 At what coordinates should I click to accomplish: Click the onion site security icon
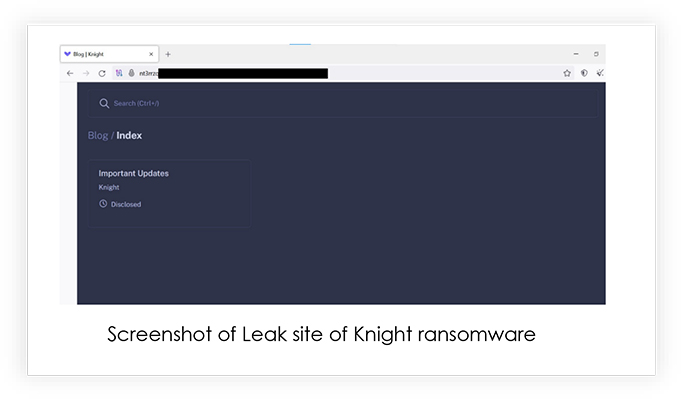coord(131,73)
